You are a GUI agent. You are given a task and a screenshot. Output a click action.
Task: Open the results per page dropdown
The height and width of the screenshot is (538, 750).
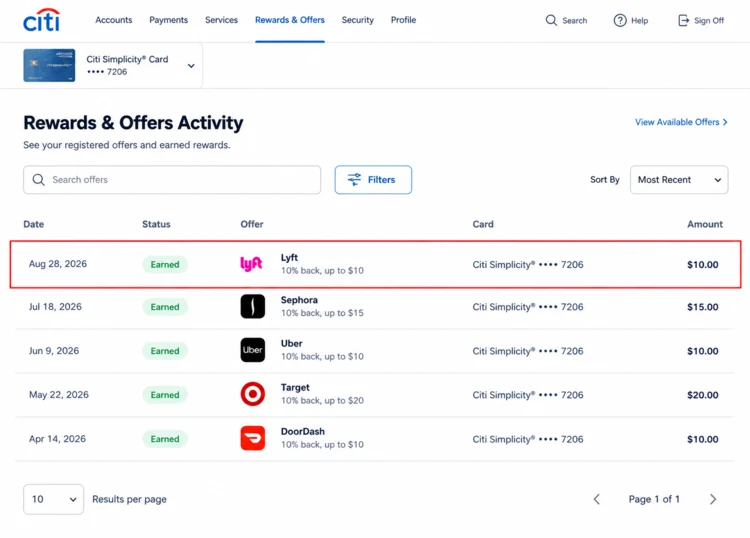(54, 499)
